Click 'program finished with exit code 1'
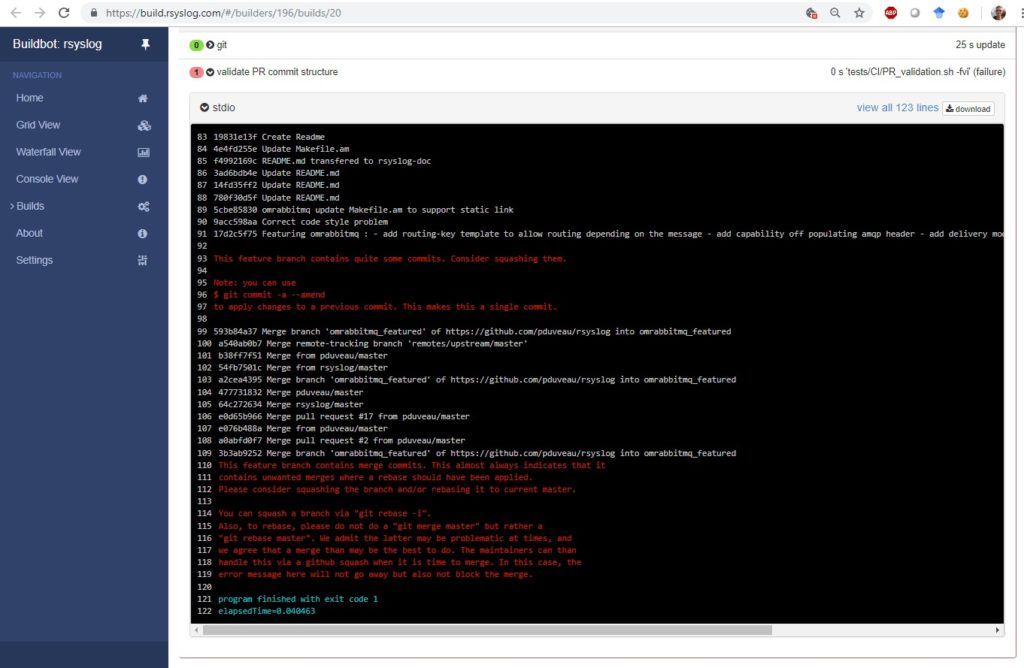This screenshot has width=1024, height=668. coord(298,599)
